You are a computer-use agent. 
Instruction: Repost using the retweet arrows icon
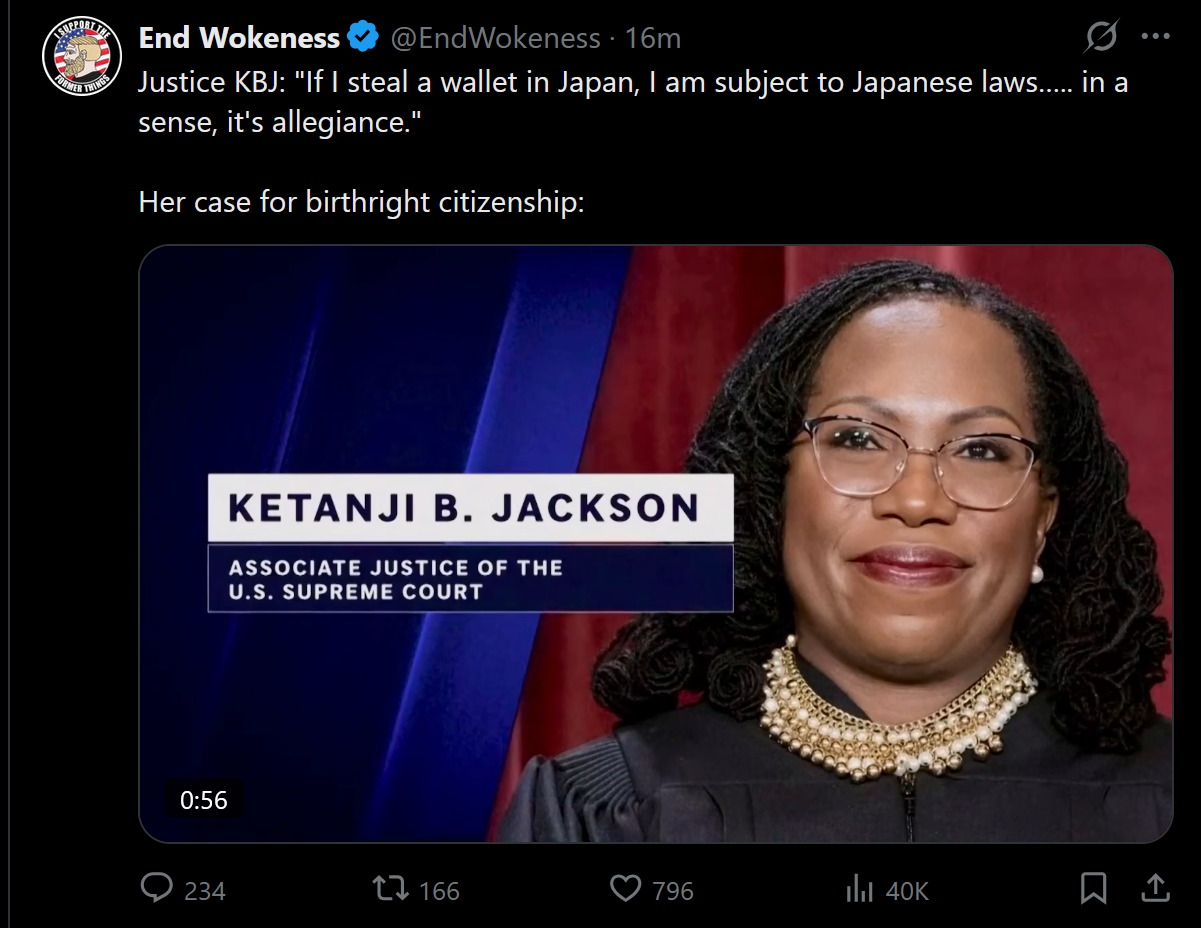[387, 888]
